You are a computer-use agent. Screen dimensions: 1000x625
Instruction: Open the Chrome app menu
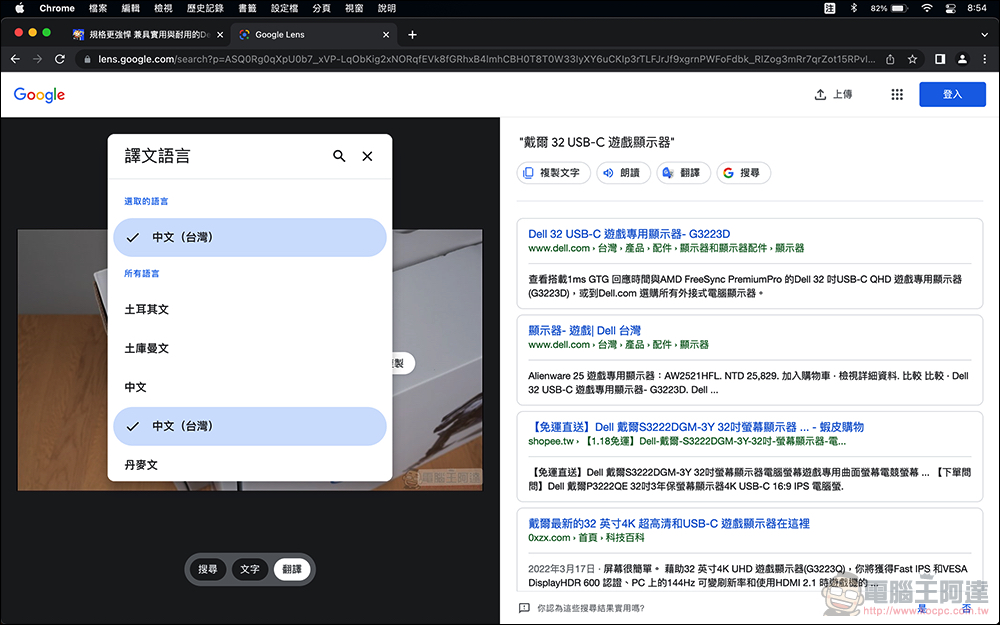57,8
